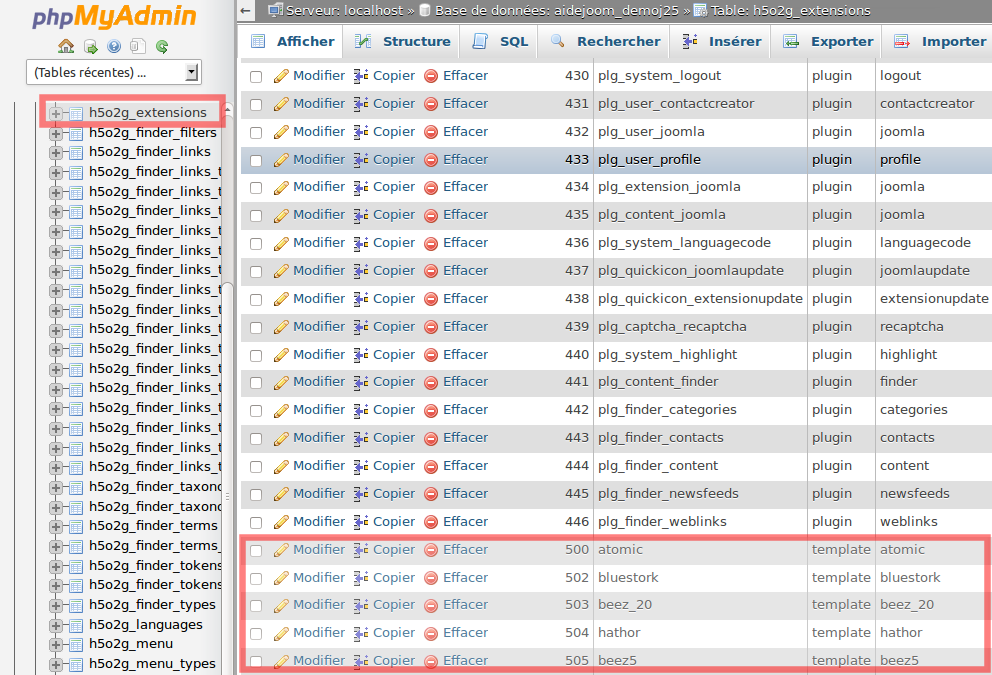
Task: Click the pencil icon for row 430
Action: pyautogui.click(x=281, y=76)
